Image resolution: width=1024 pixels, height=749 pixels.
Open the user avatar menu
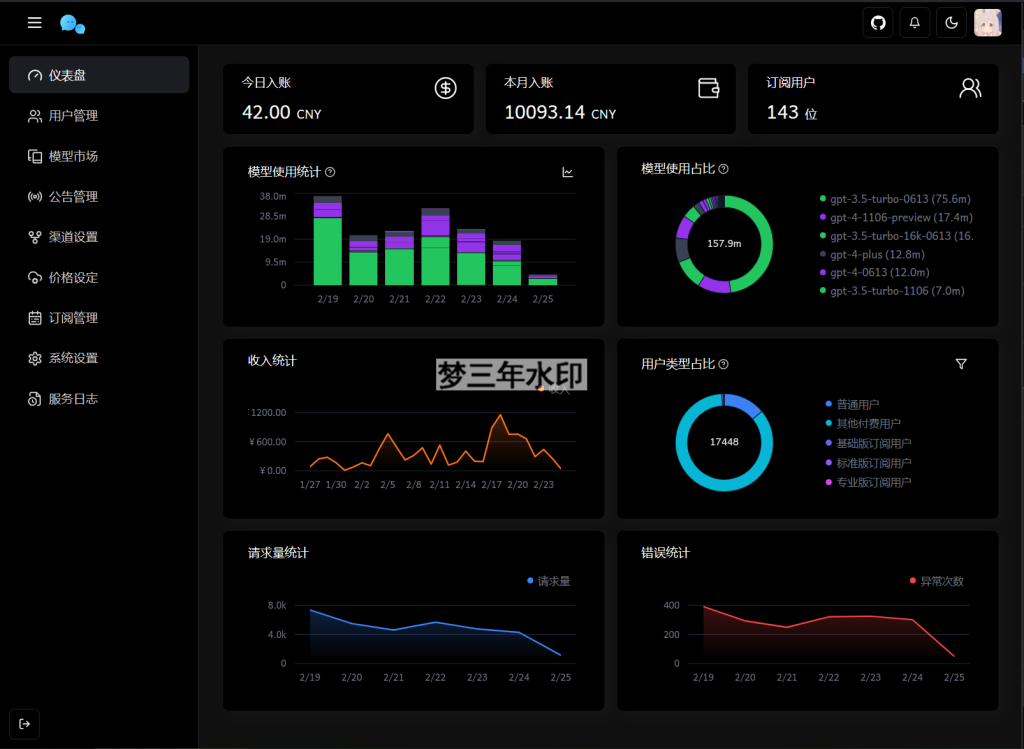coord(987,23)
